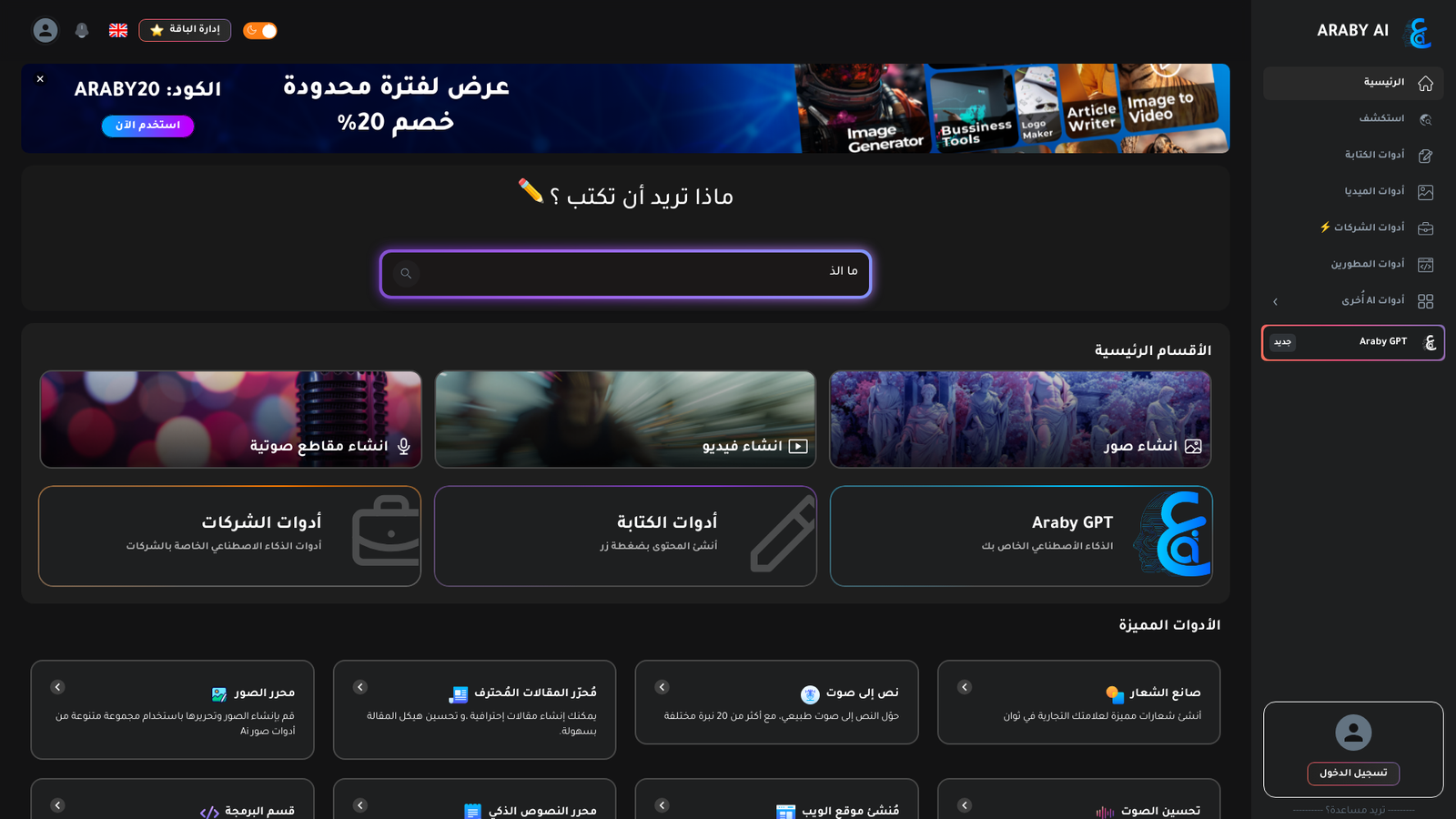Open the Araby GPT main section card
The height and width of the screenshot is (819, 1456).
click(1021, 536)
